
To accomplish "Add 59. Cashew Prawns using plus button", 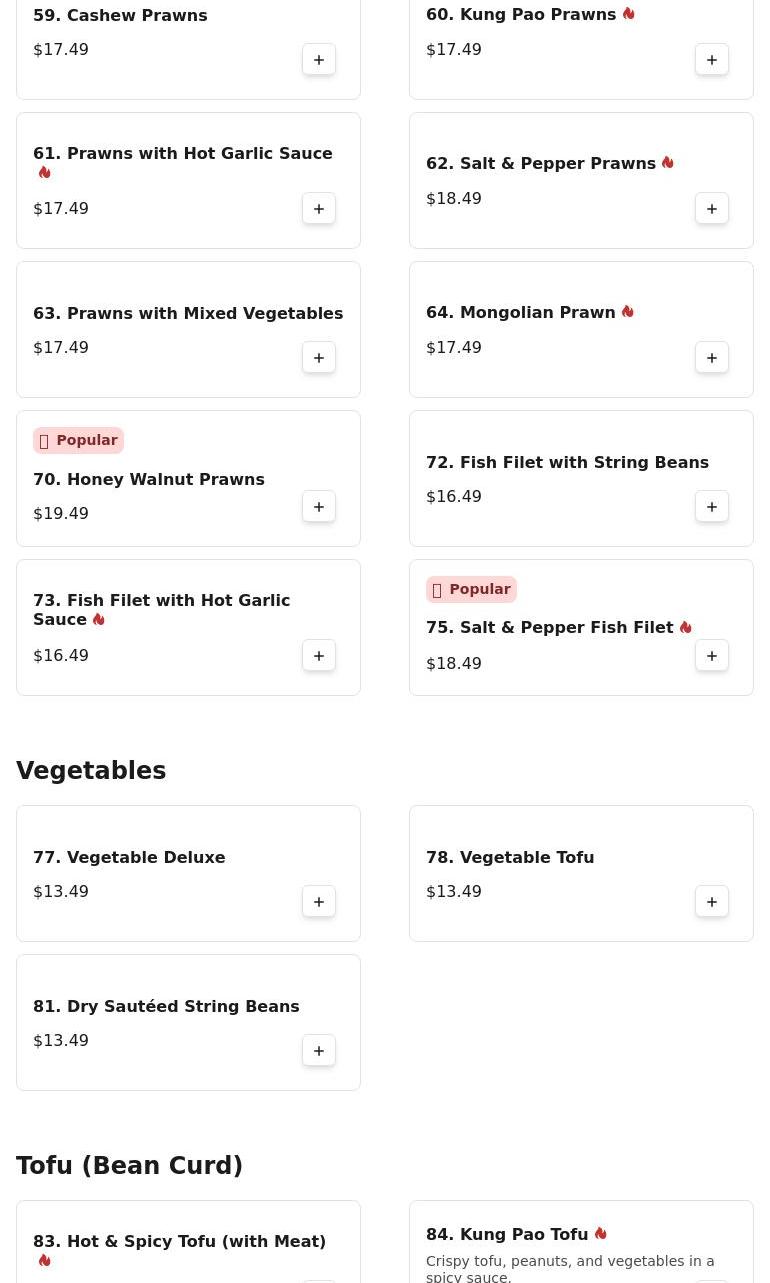I will (319, 60).
